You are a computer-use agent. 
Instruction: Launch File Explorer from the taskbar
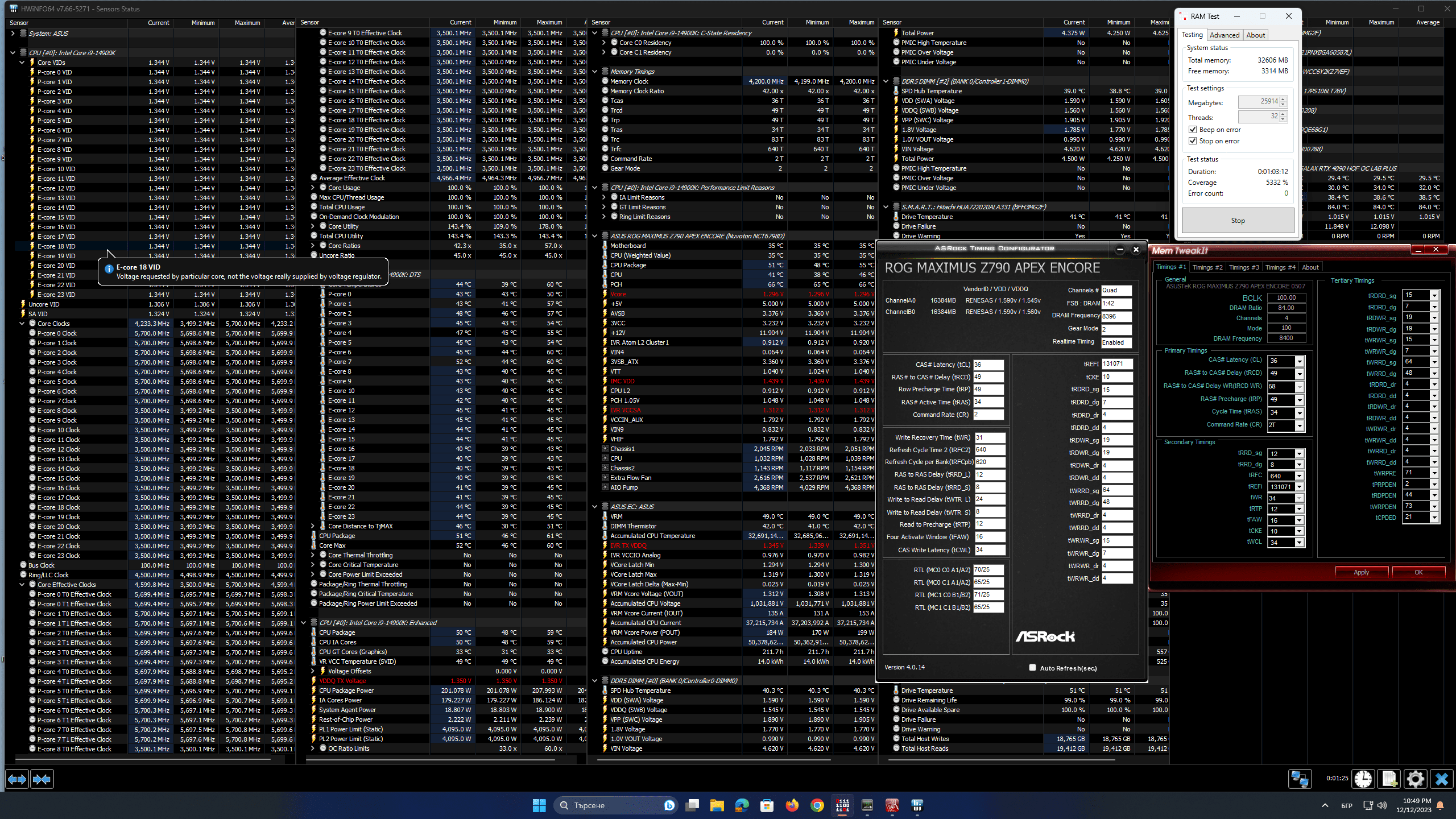717,805
